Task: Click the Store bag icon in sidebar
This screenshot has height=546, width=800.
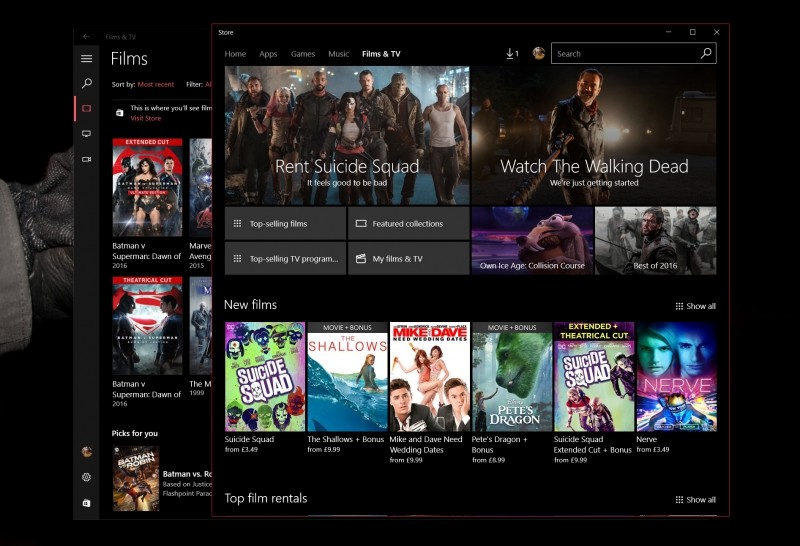Action: (x=87, y=503)
